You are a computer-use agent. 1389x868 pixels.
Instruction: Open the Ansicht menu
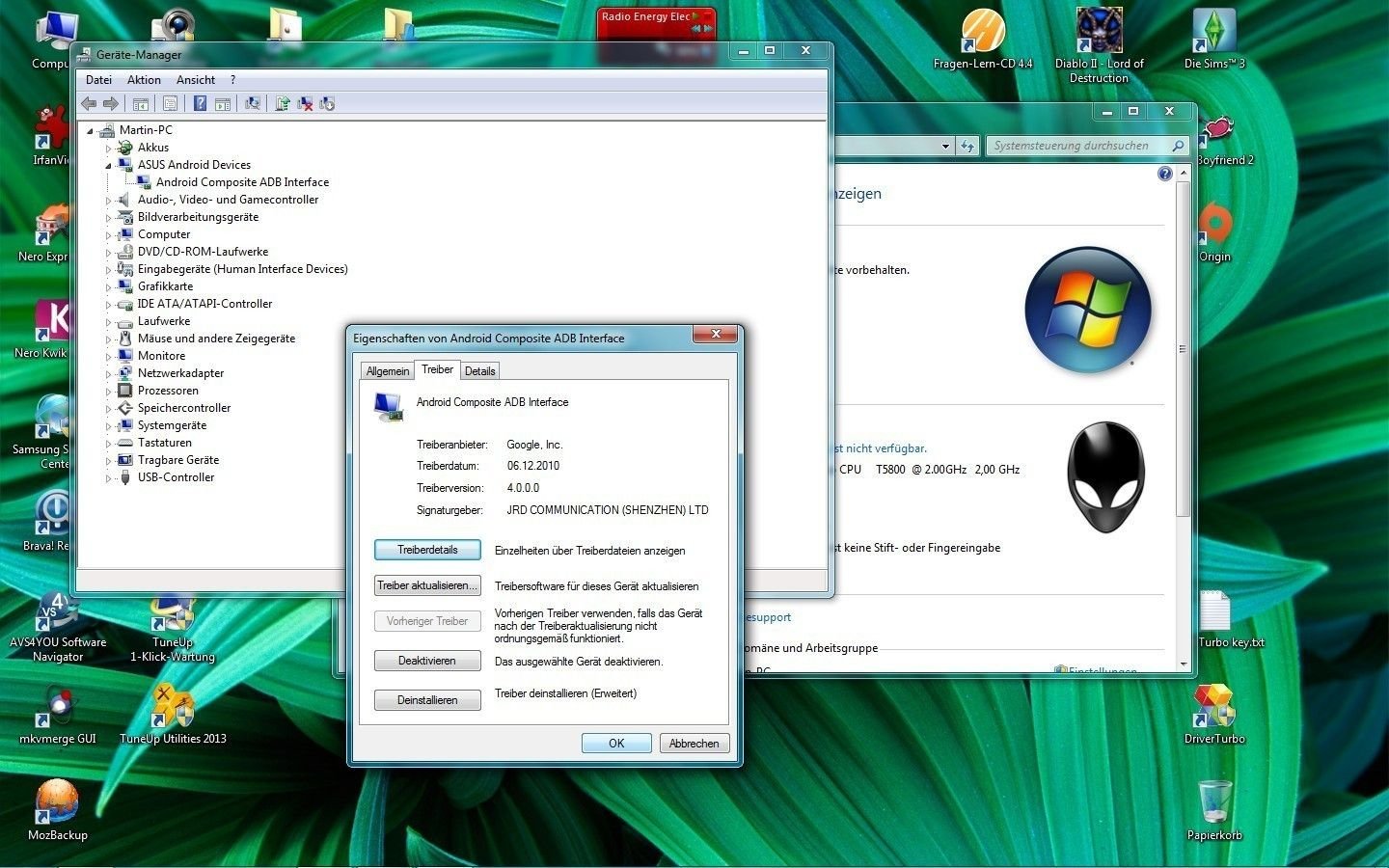196,80
